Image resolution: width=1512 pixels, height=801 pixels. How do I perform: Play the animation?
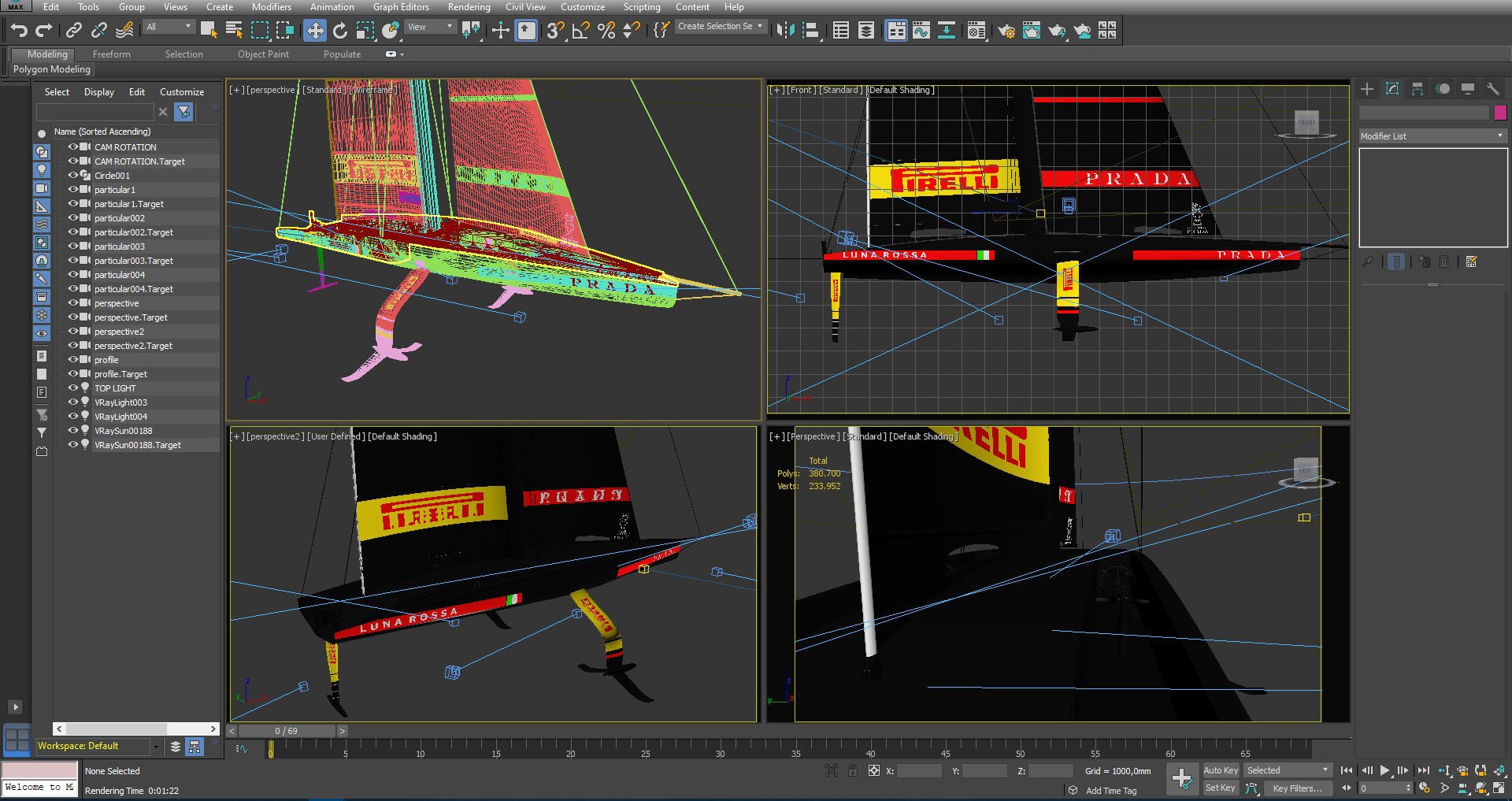(1385, 770)
